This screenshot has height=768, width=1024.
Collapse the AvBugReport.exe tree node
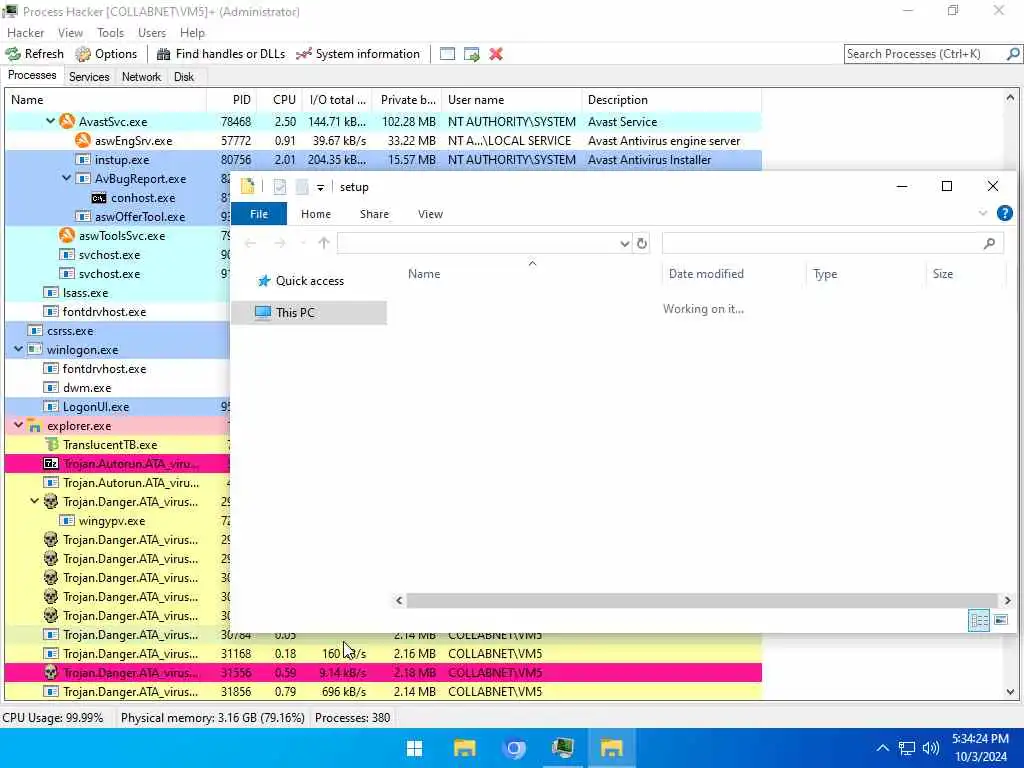click(67, 178)
